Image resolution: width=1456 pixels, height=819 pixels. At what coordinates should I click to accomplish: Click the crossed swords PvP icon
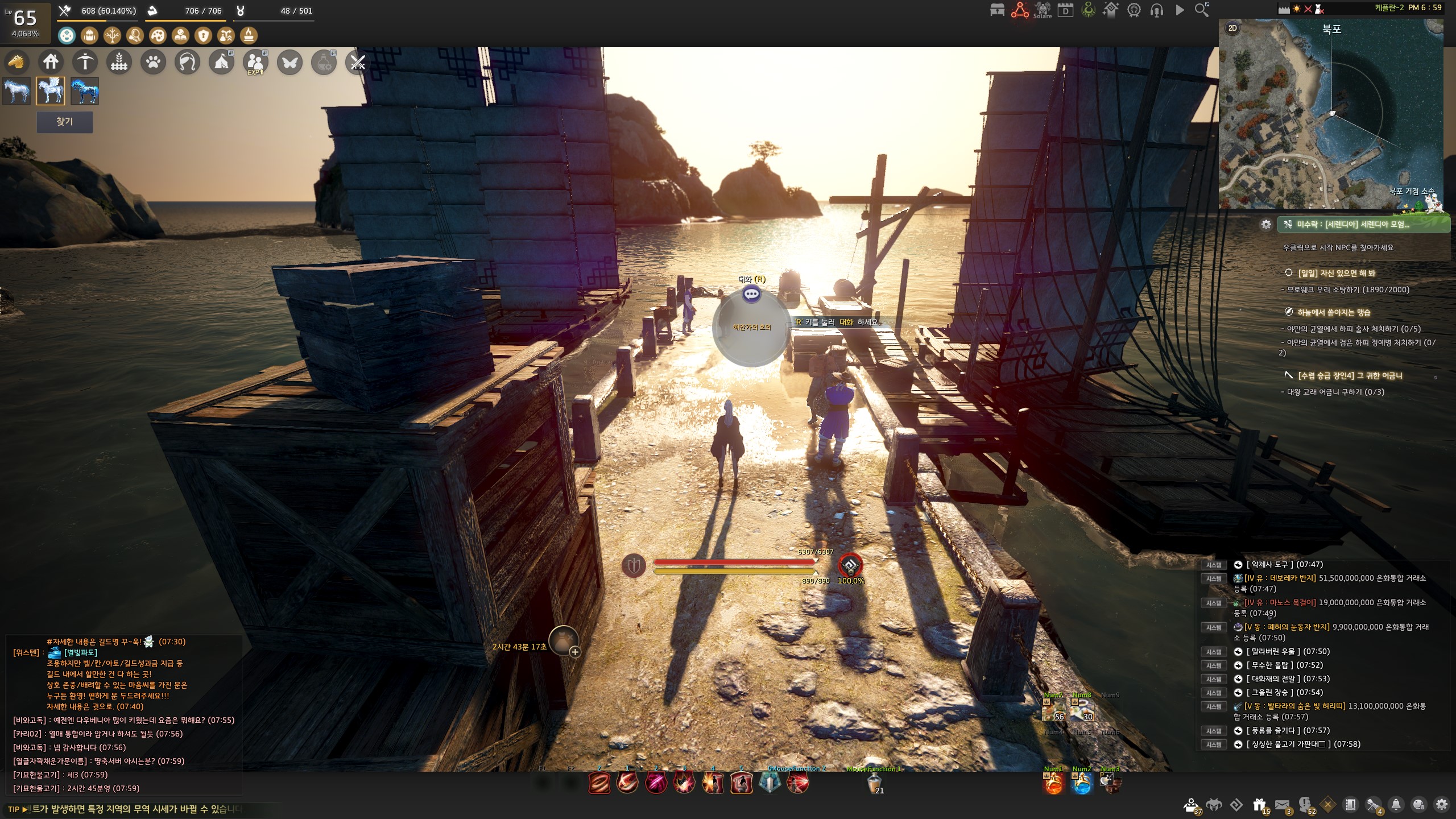358,61
